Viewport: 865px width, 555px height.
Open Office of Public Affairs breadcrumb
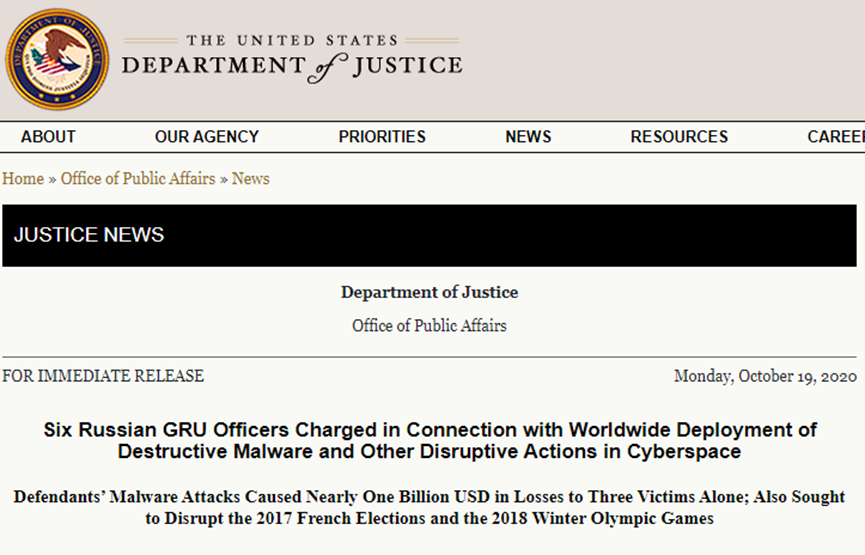138,179
